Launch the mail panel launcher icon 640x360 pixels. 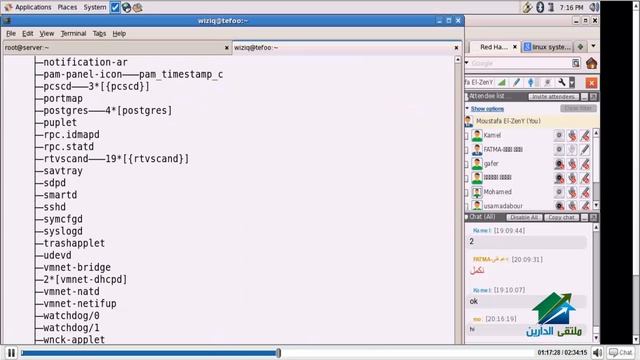(x=138, y=7)
